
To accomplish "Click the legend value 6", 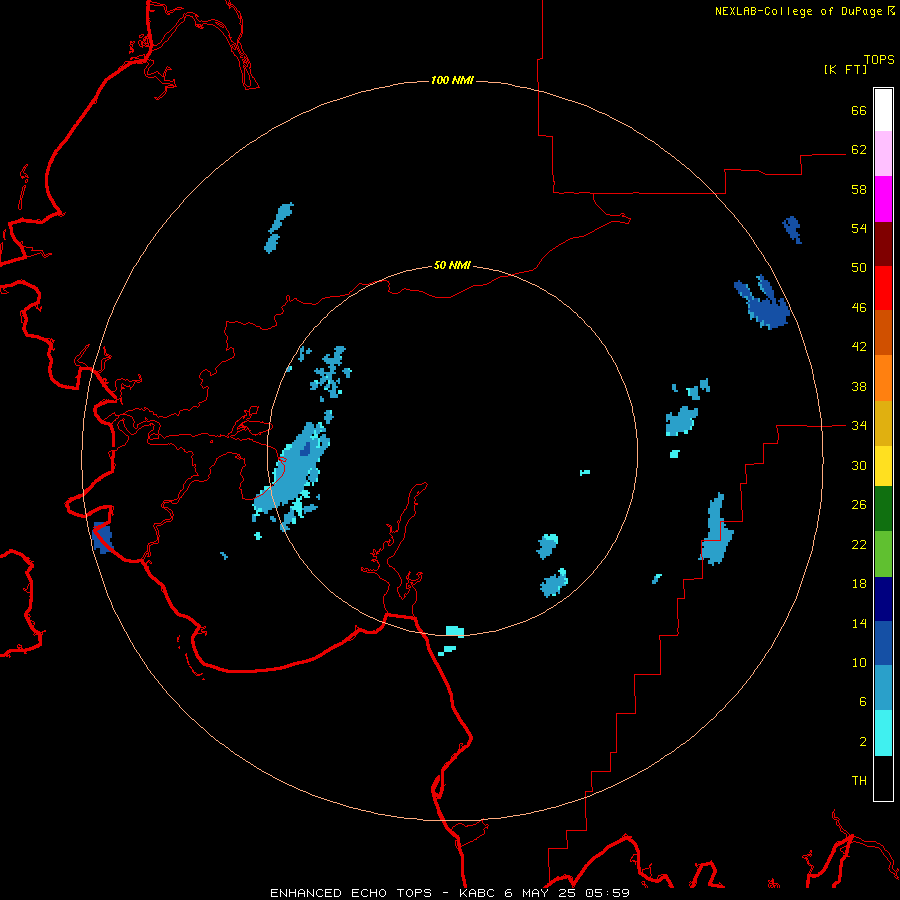I will (x=863, y=702).
